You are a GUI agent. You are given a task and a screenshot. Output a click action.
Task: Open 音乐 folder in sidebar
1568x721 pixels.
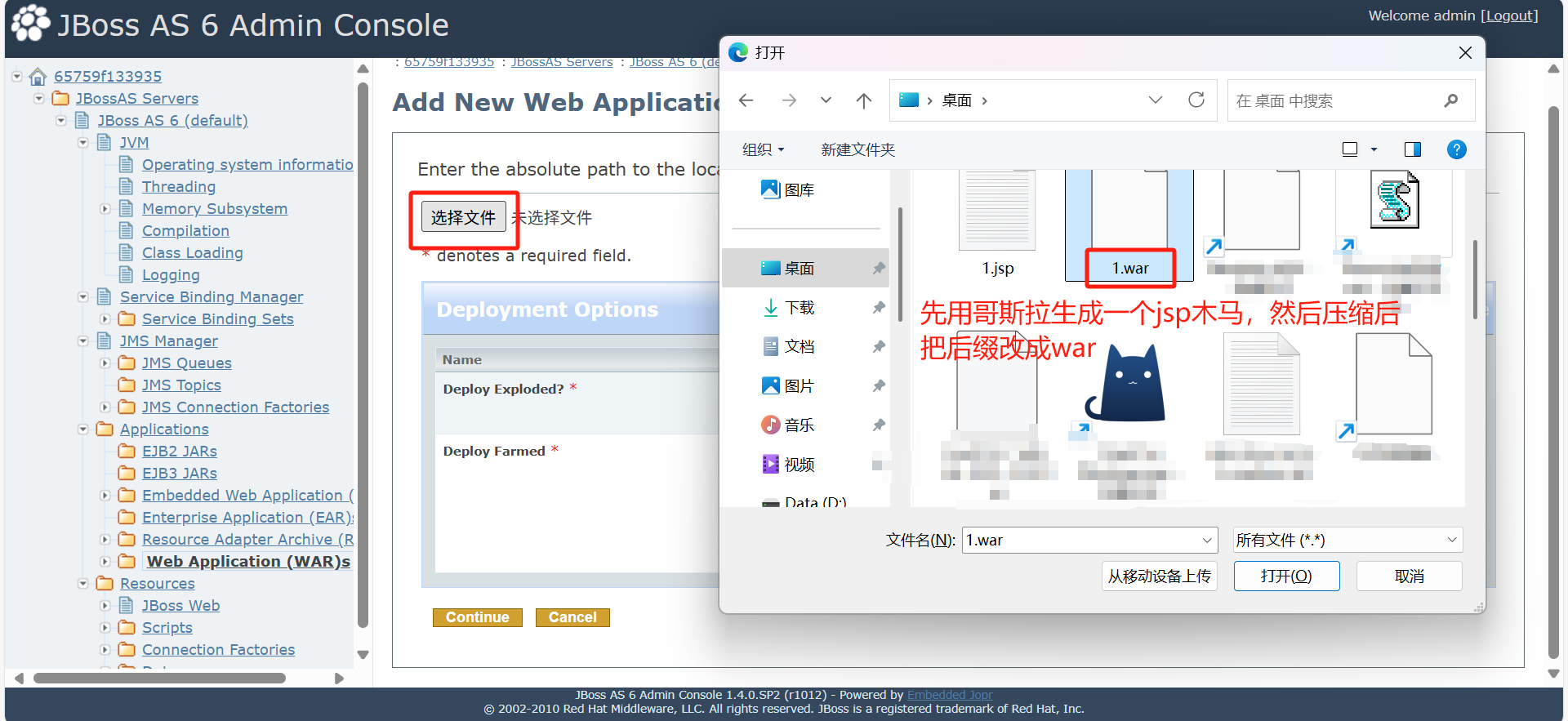(787, 425)
